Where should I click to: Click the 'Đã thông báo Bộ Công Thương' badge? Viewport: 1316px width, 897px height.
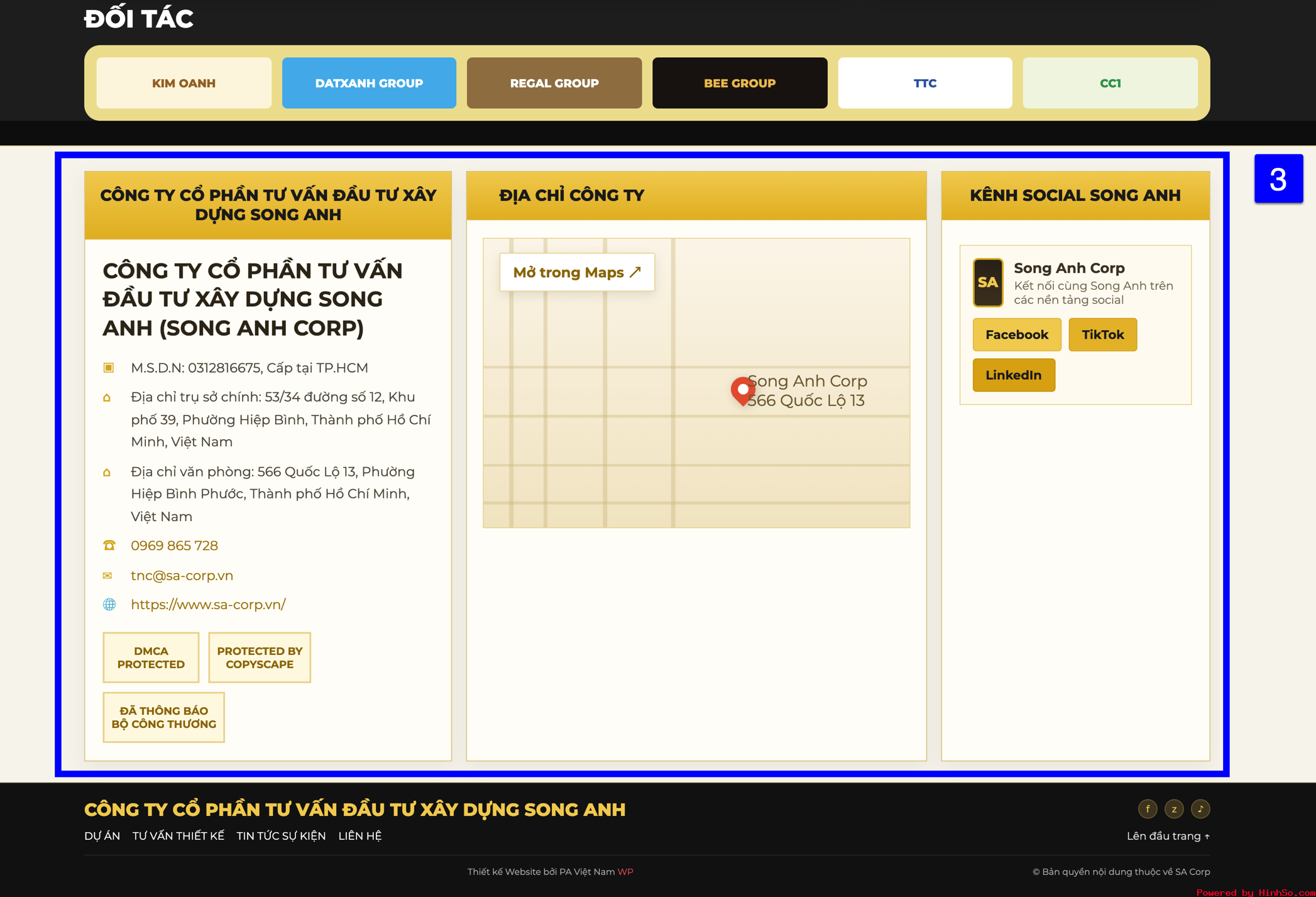163,717
